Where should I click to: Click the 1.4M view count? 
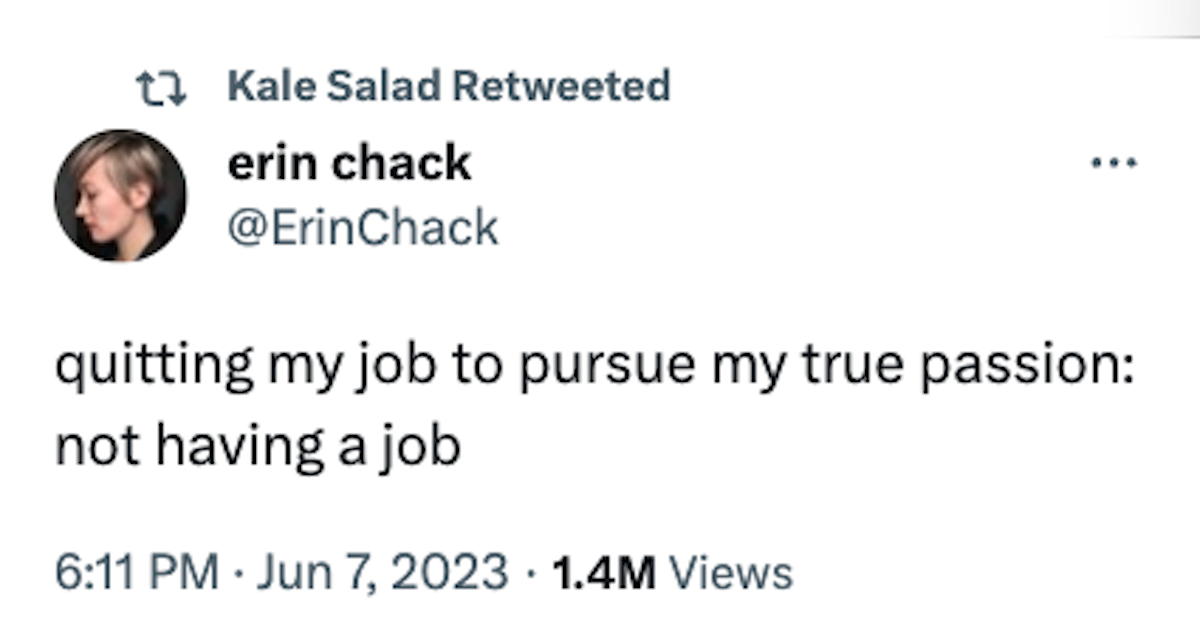[603, 573]
